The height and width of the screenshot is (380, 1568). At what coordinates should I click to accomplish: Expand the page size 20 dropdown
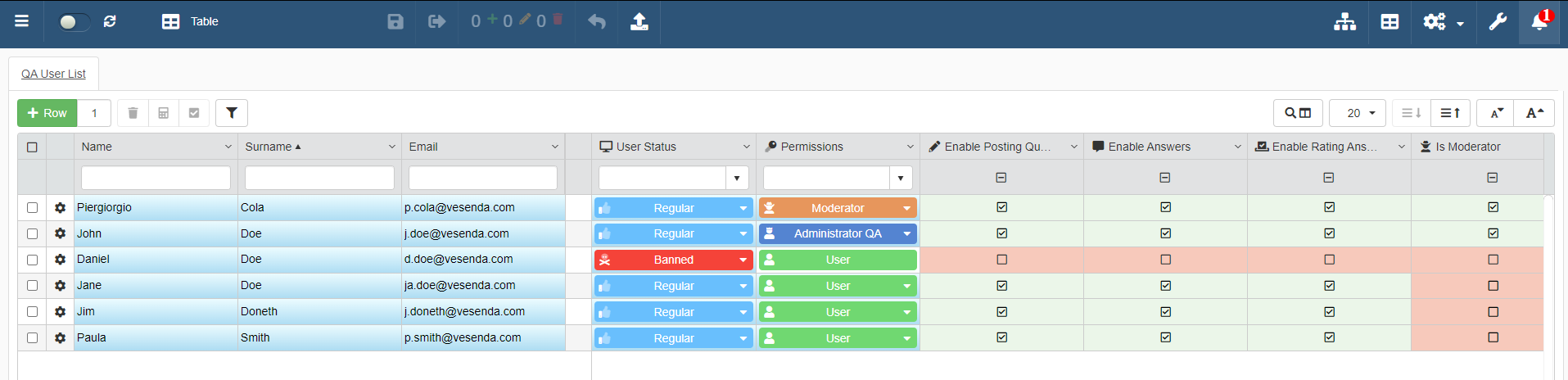click(x=1358, y=113)
